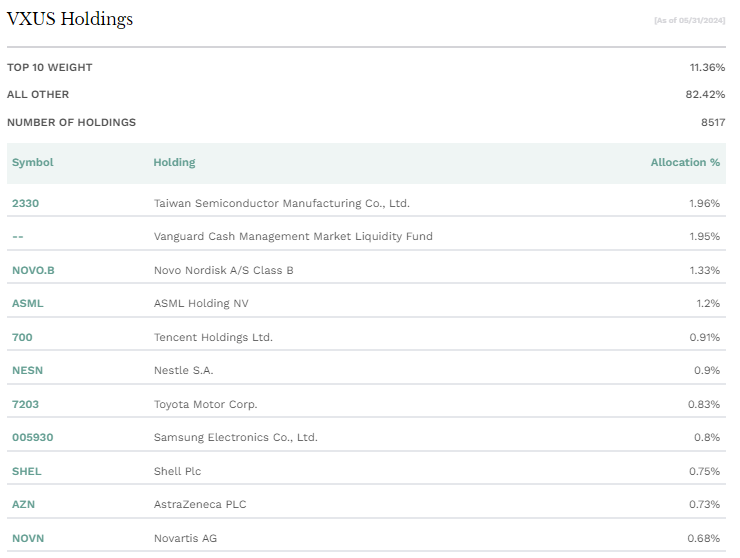Select the 0.73% allocation for AstraZeneca
The width and height of the screenshot is (740, 558).
coord(705,505)
